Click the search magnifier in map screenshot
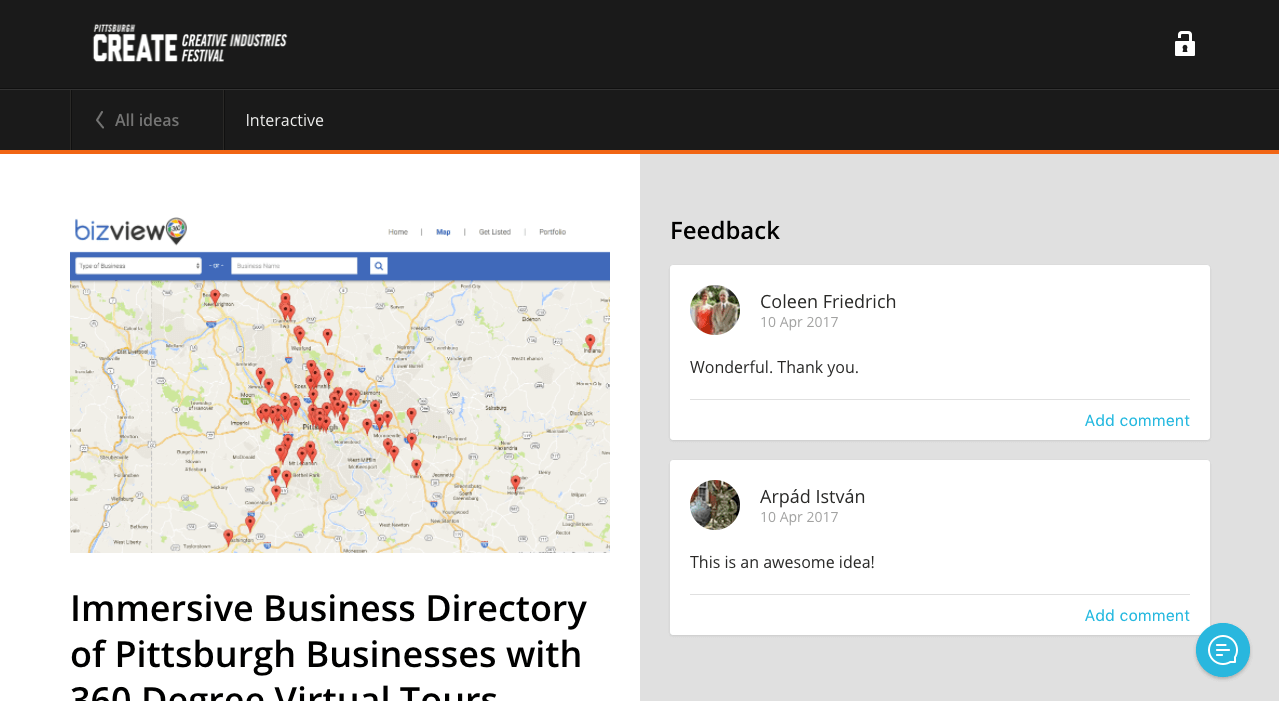The image size is (1279, 701). (x=379, y=266)
